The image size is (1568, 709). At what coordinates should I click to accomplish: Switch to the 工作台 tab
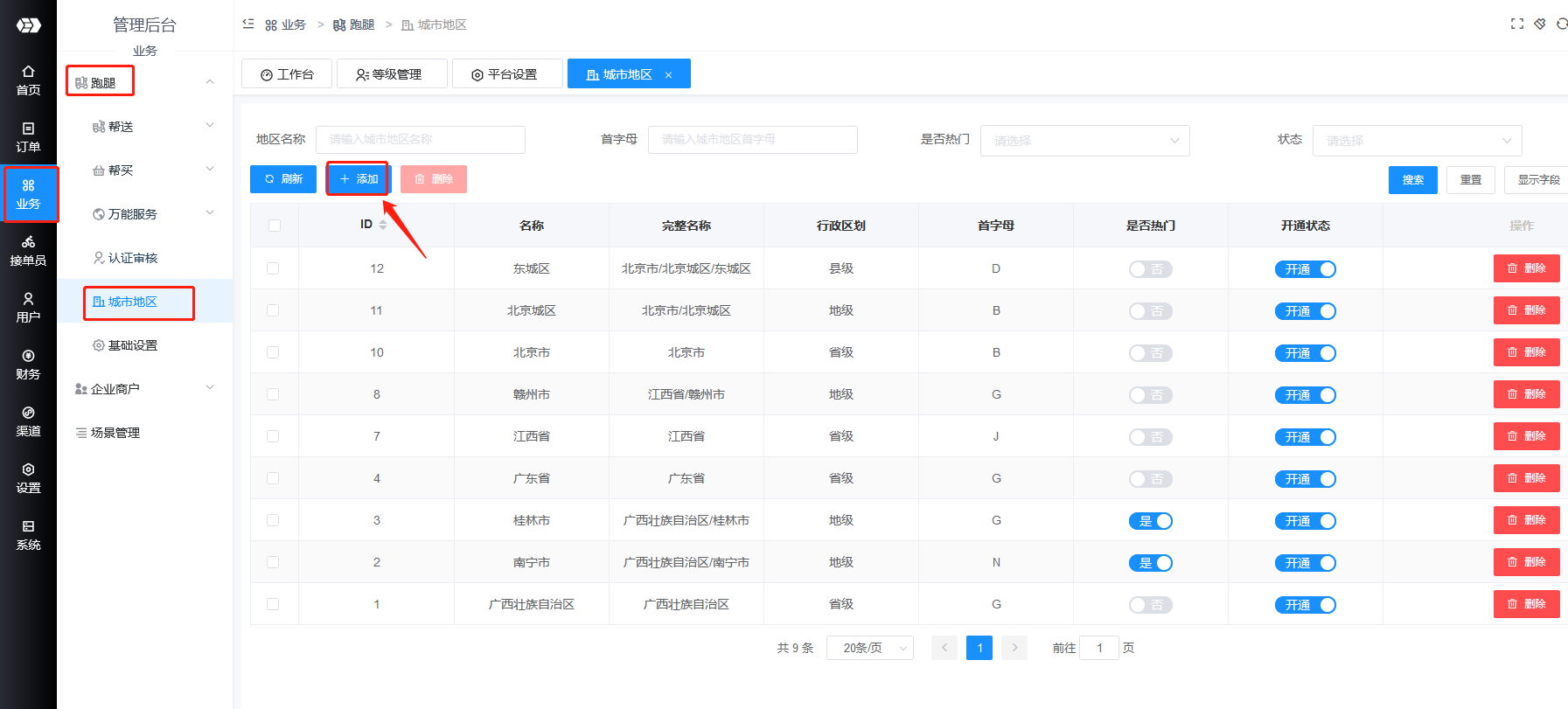tap(287, 74)
